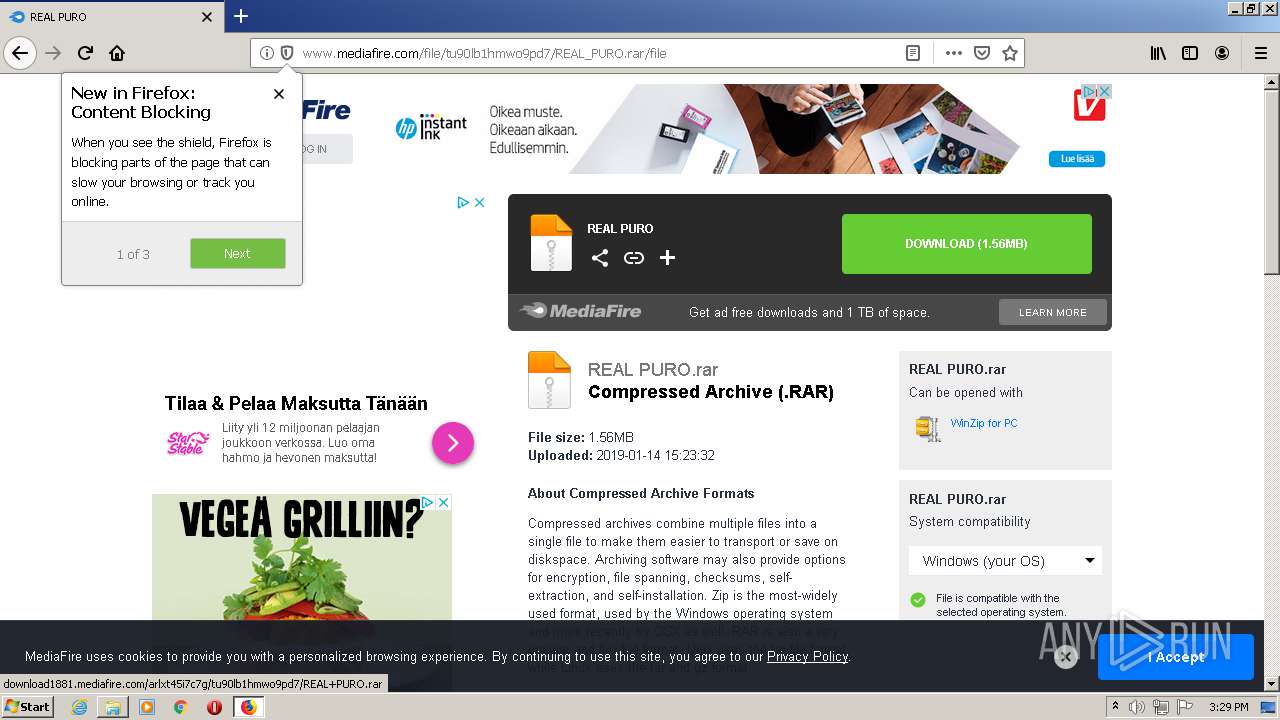Open Windows Explorer folder in taskbar
The image size is (1280, 720).
(113, 707)
